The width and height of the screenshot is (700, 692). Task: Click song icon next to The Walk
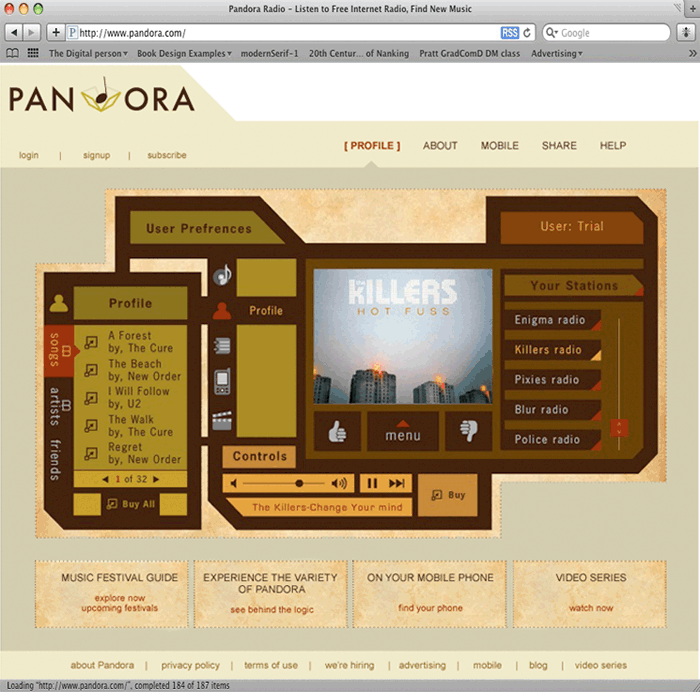(91, 425)
